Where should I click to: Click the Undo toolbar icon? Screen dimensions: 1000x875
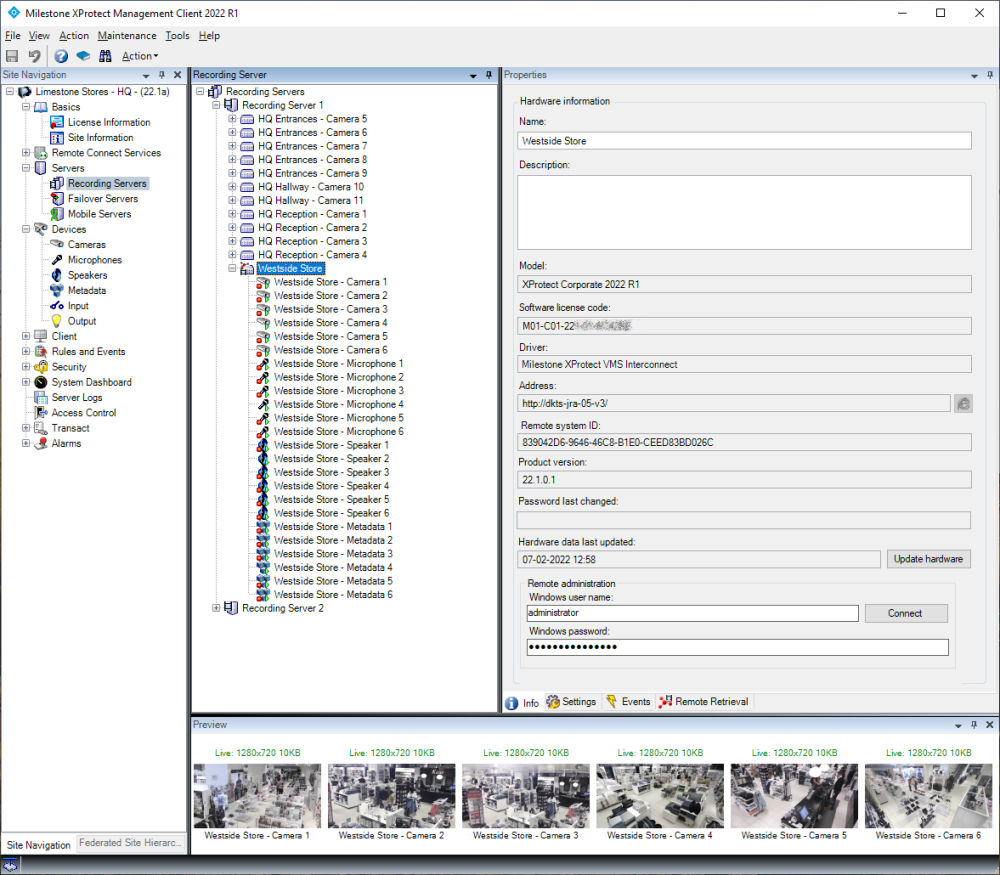click(x=35, y=56)
